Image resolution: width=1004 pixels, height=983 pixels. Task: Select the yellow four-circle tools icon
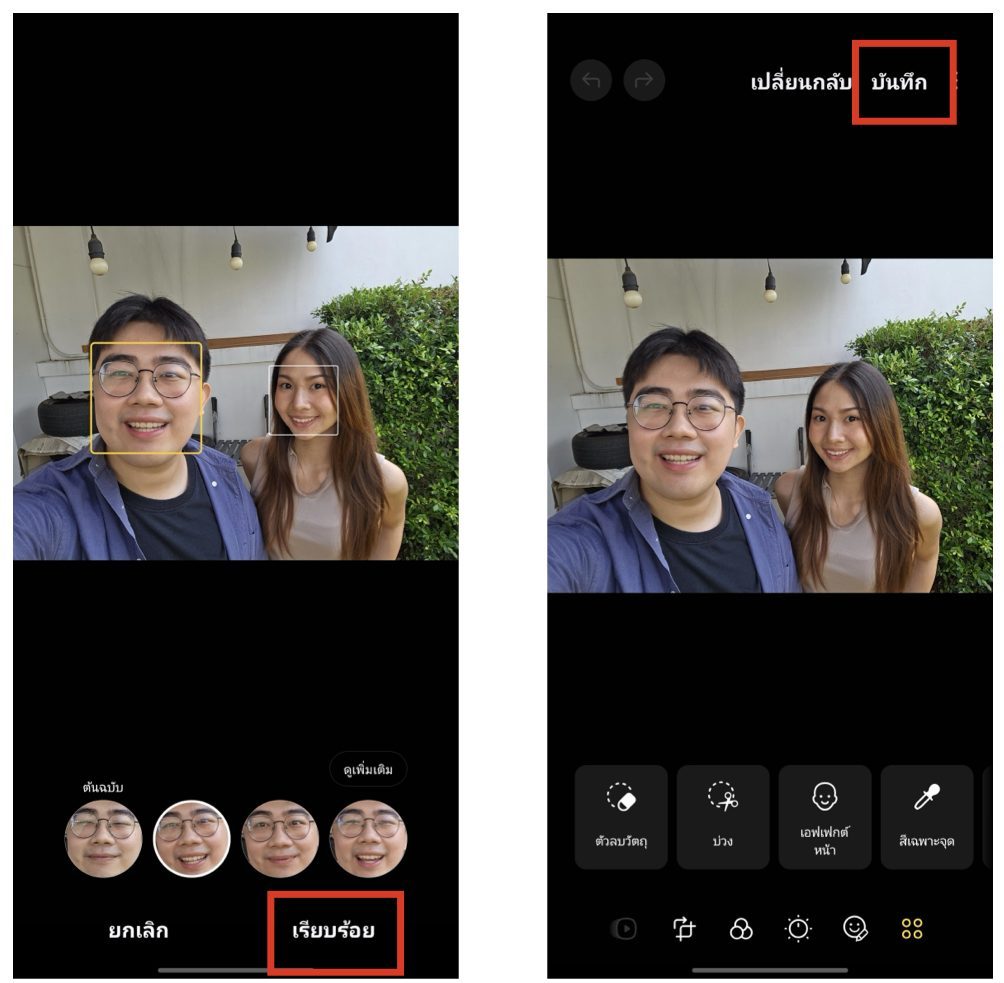[912, 929]
